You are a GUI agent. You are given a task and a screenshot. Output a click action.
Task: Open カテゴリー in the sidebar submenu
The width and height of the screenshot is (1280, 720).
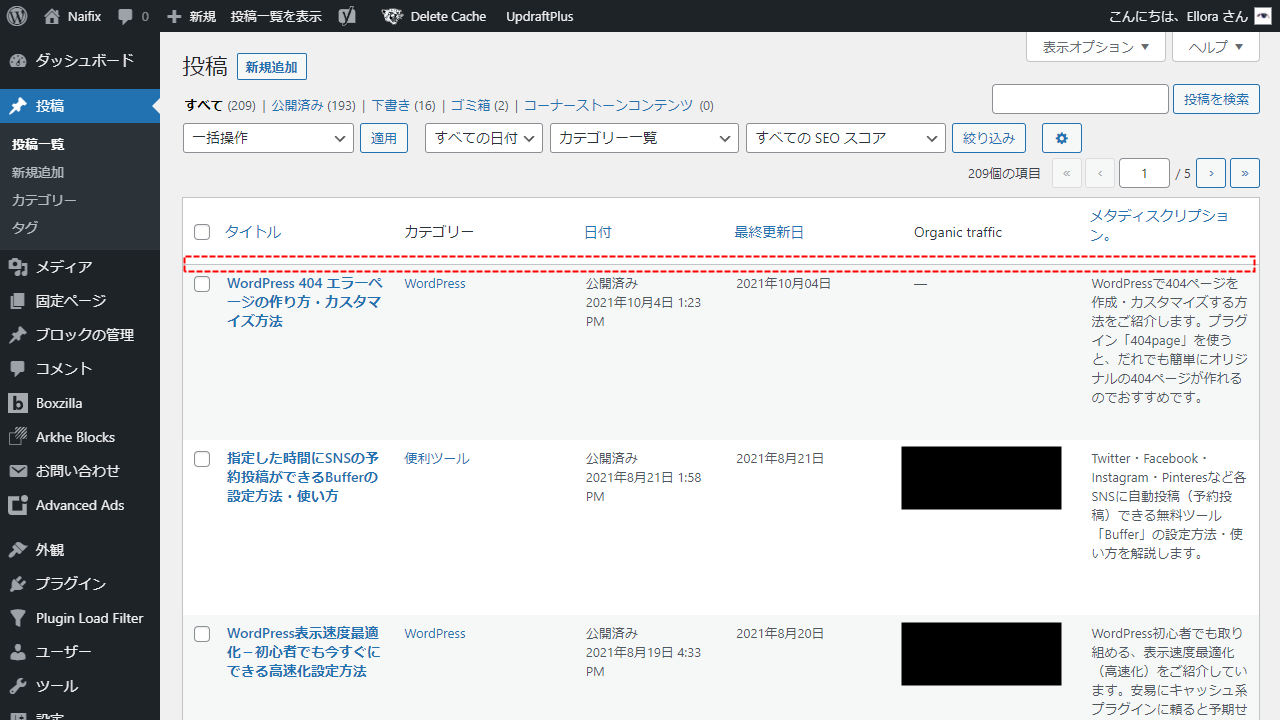point(44,200)
